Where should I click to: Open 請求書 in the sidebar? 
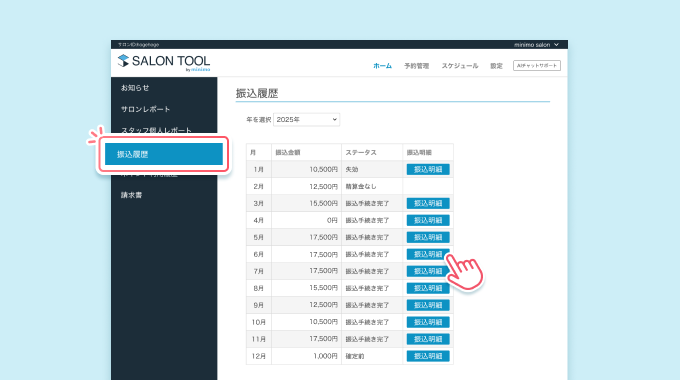[x=131, y=195]
